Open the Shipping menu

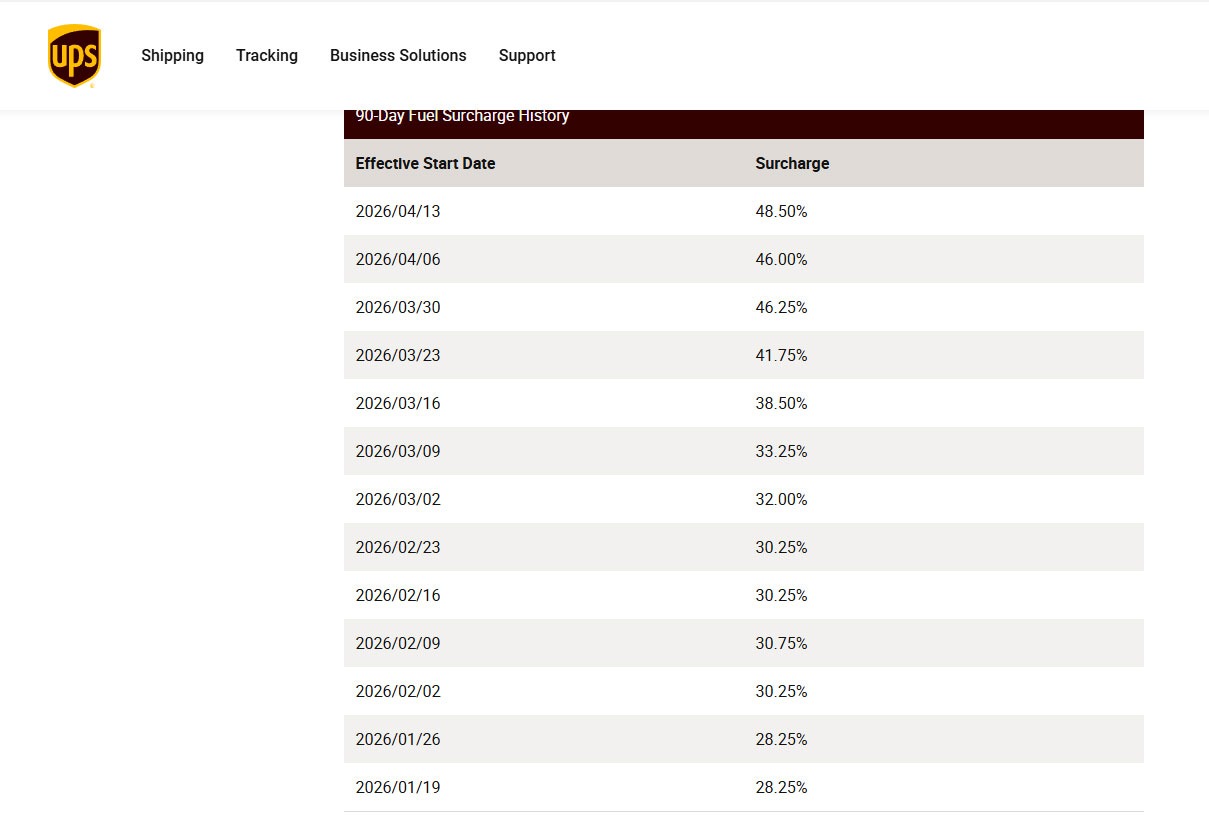click(172, 55)
